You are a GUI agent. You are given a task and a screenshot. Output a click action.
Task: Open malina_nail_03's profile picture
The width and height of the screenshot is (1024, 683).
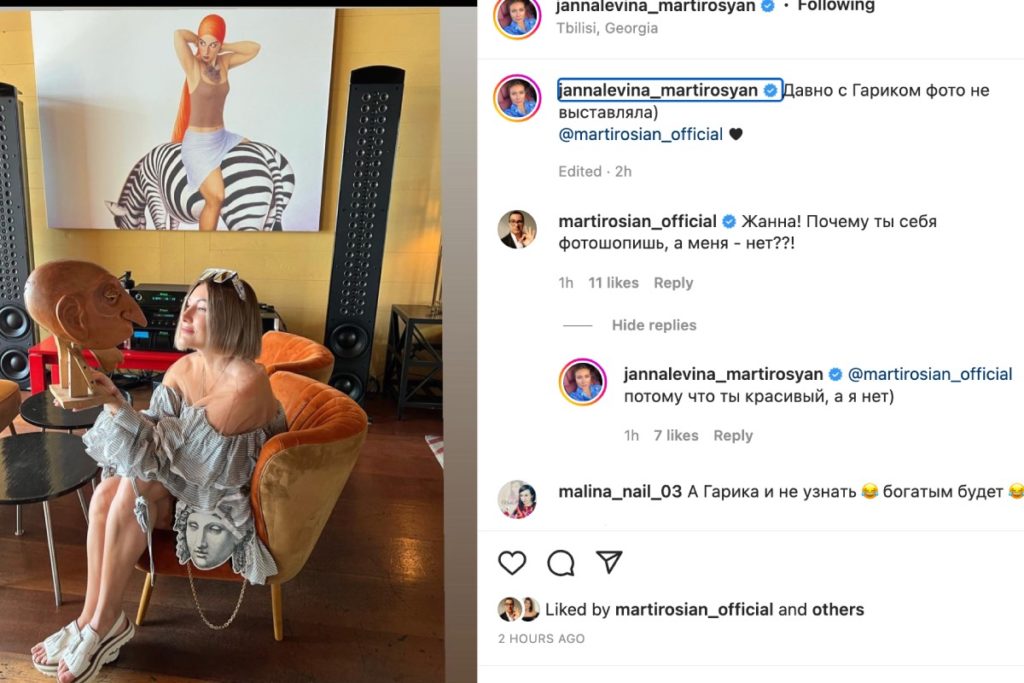pyautogui.click(x=517, y=499)
